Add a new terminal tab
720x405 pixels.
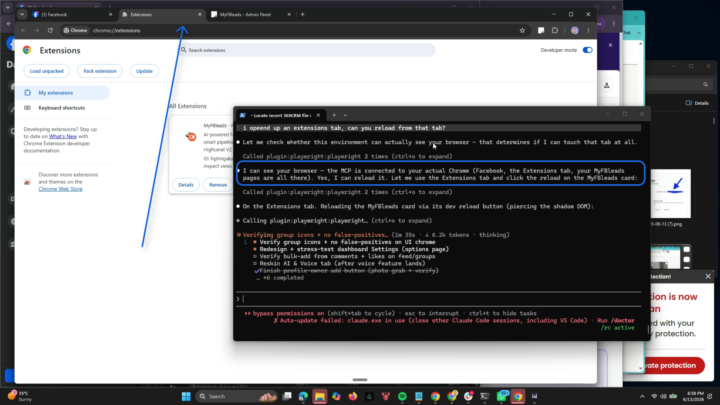[334, 115]
